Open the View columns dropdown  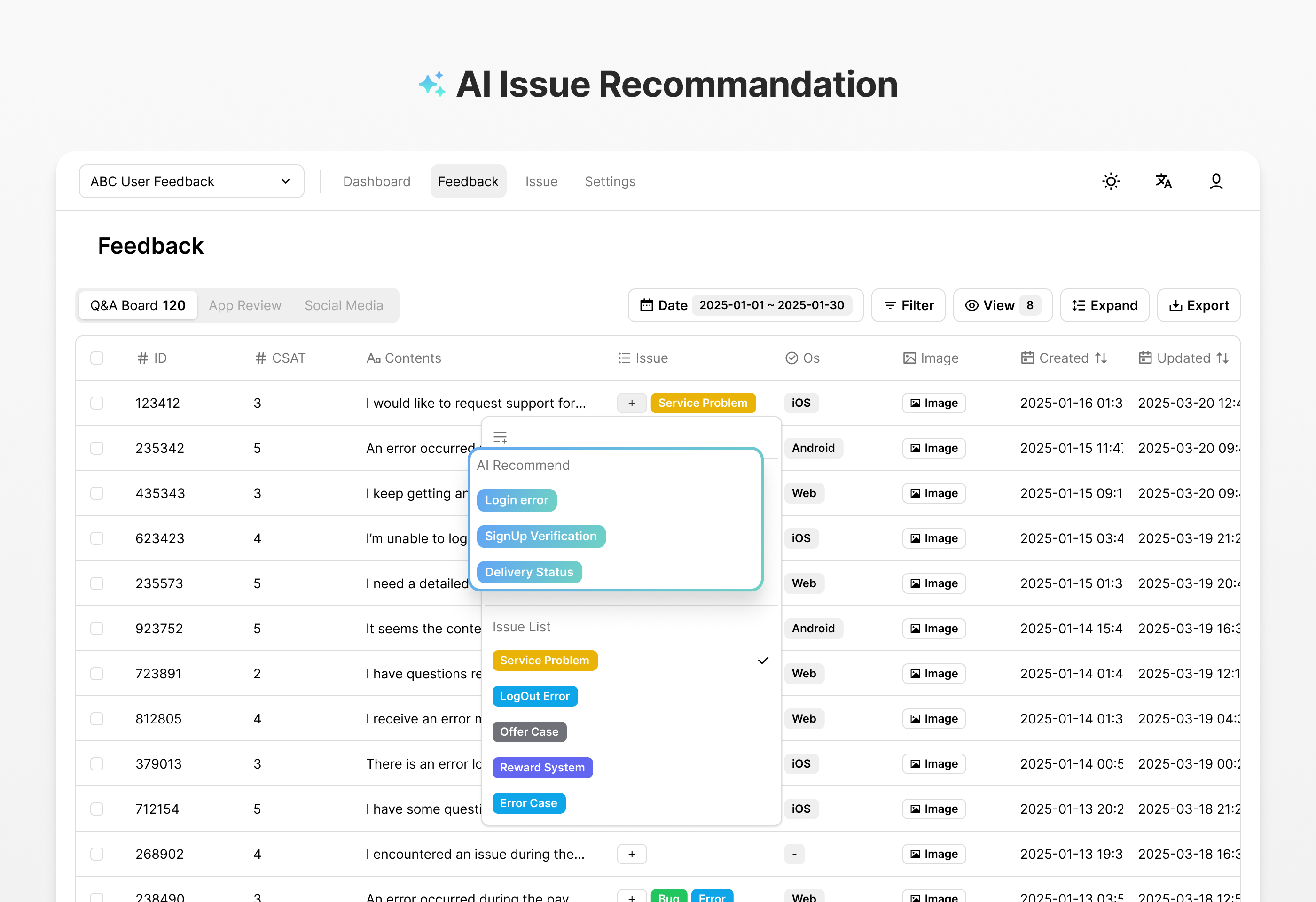[1003, 305]
